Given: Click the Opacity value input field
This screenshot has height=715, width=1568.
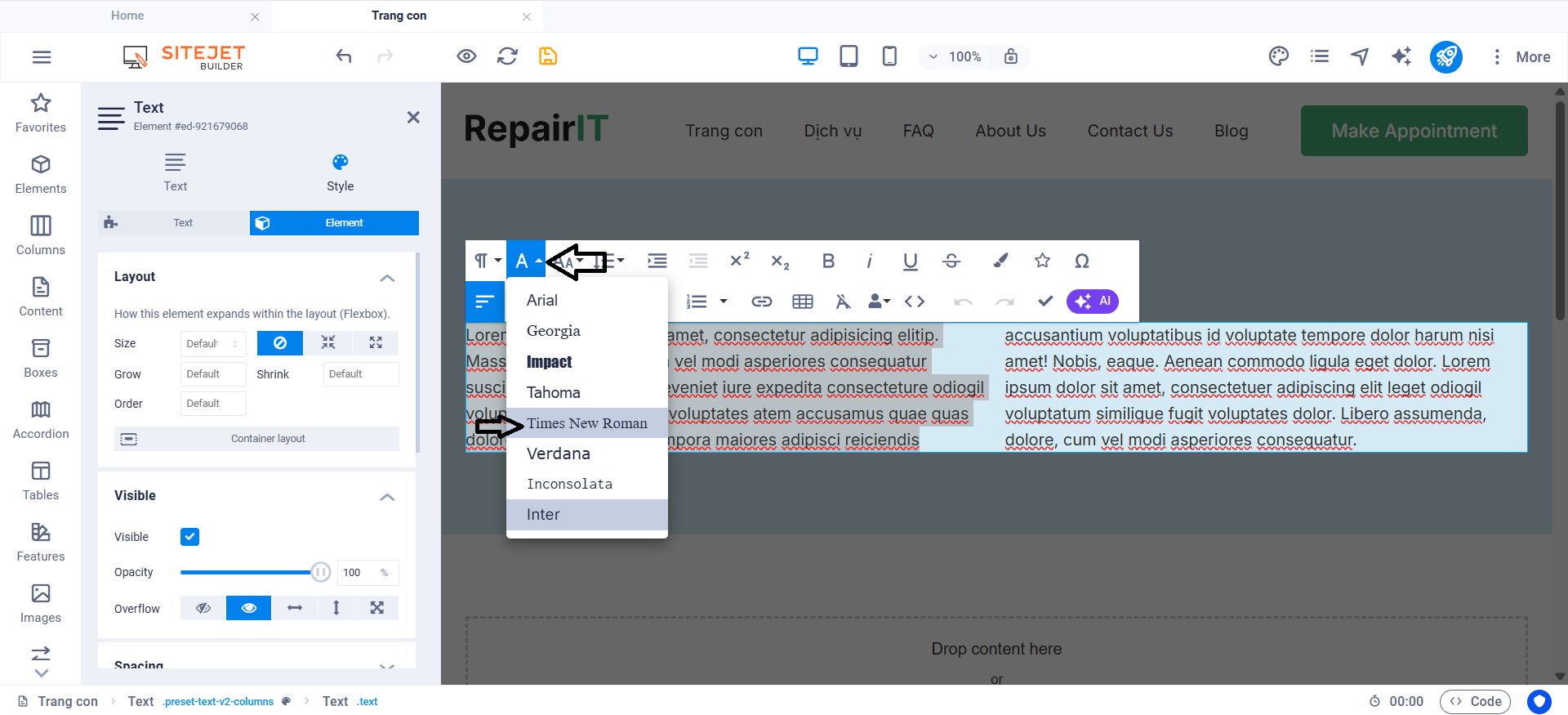Looking at the screenshot, I should point(358,573).
